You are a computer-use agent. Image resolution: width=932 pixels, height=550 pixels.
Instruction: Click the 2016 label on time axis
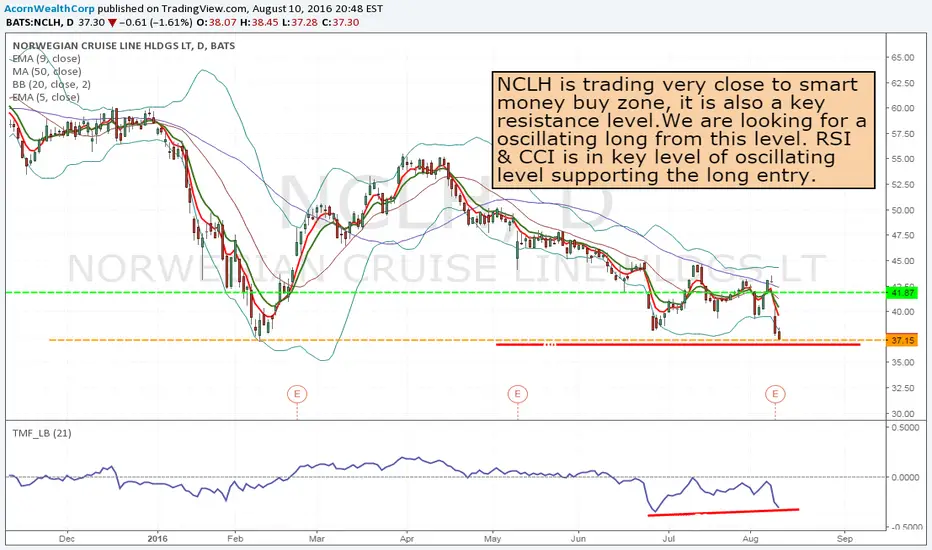(x=158, y=539)
